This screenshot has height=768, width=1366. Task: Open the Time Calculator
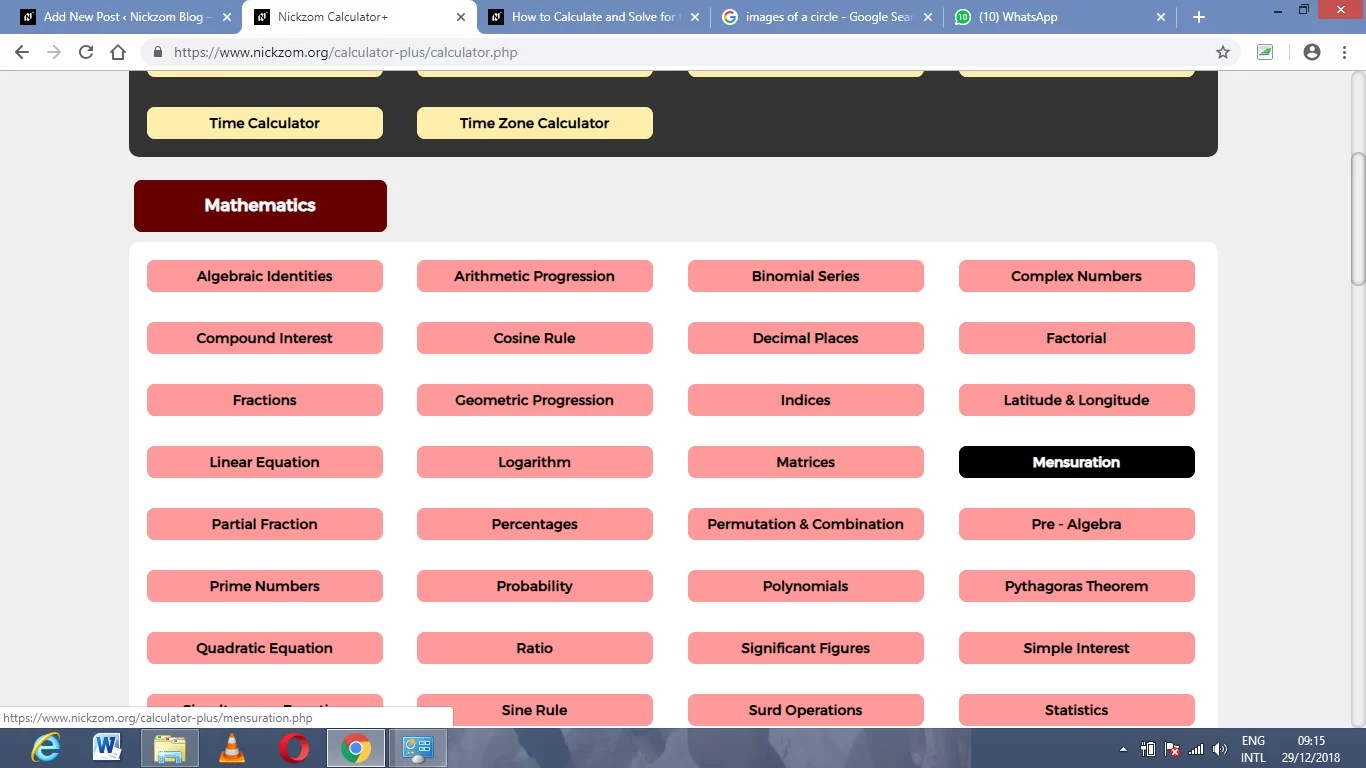[x=264, y=123]
